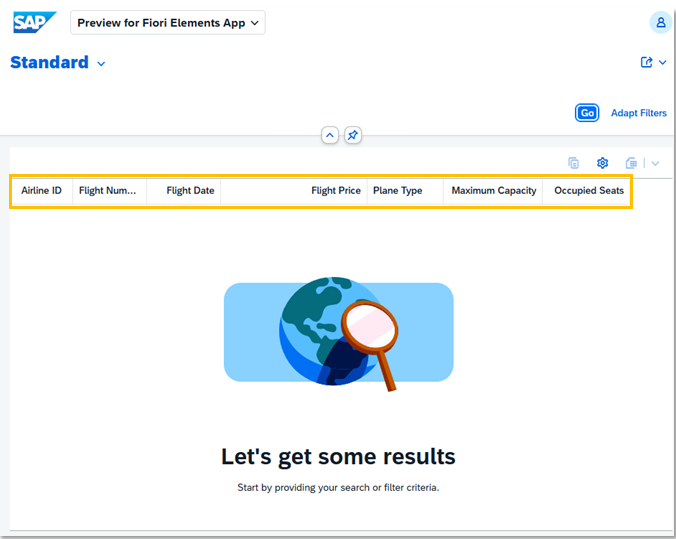Collapse the header with the up arrow

point(330,135)
